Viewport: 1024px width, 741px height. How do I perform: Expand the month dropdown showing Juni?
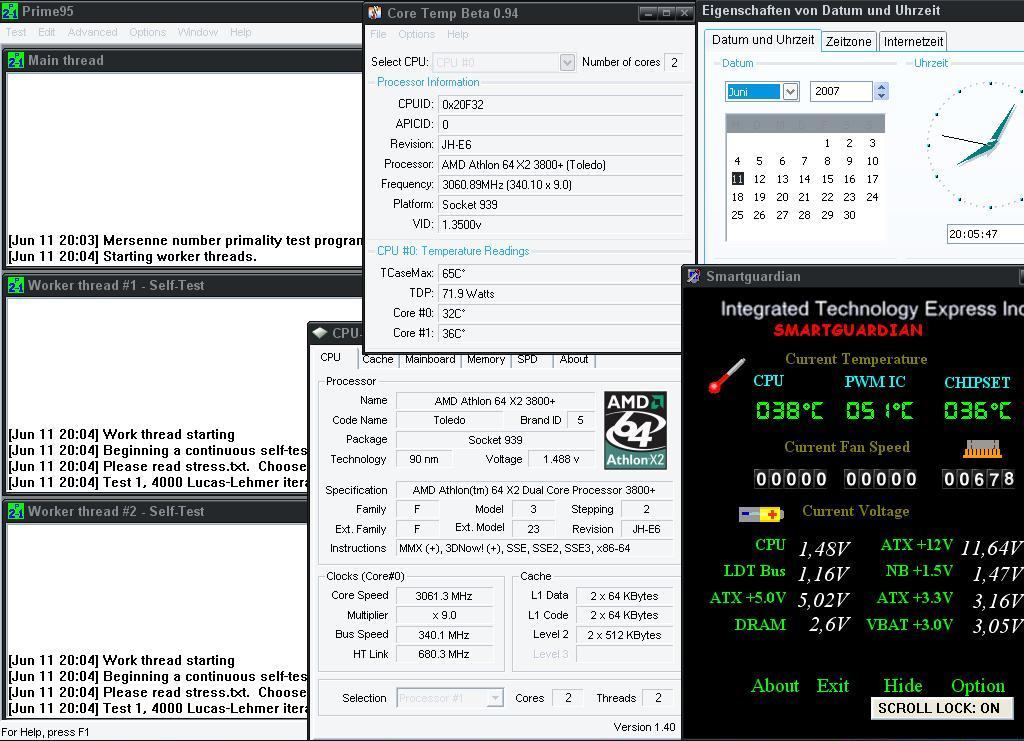click(x=790, y=91)
